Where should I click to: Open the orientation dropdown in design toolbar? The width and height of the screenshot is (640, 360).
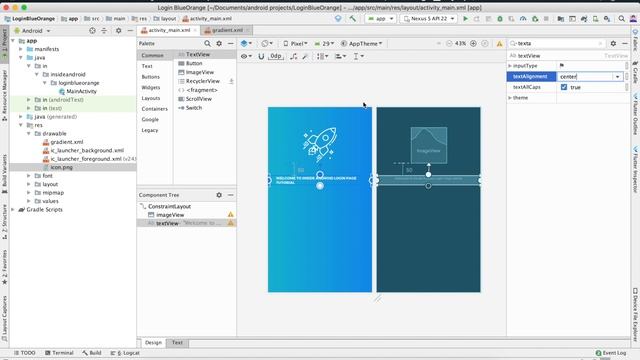pos(267,43)
